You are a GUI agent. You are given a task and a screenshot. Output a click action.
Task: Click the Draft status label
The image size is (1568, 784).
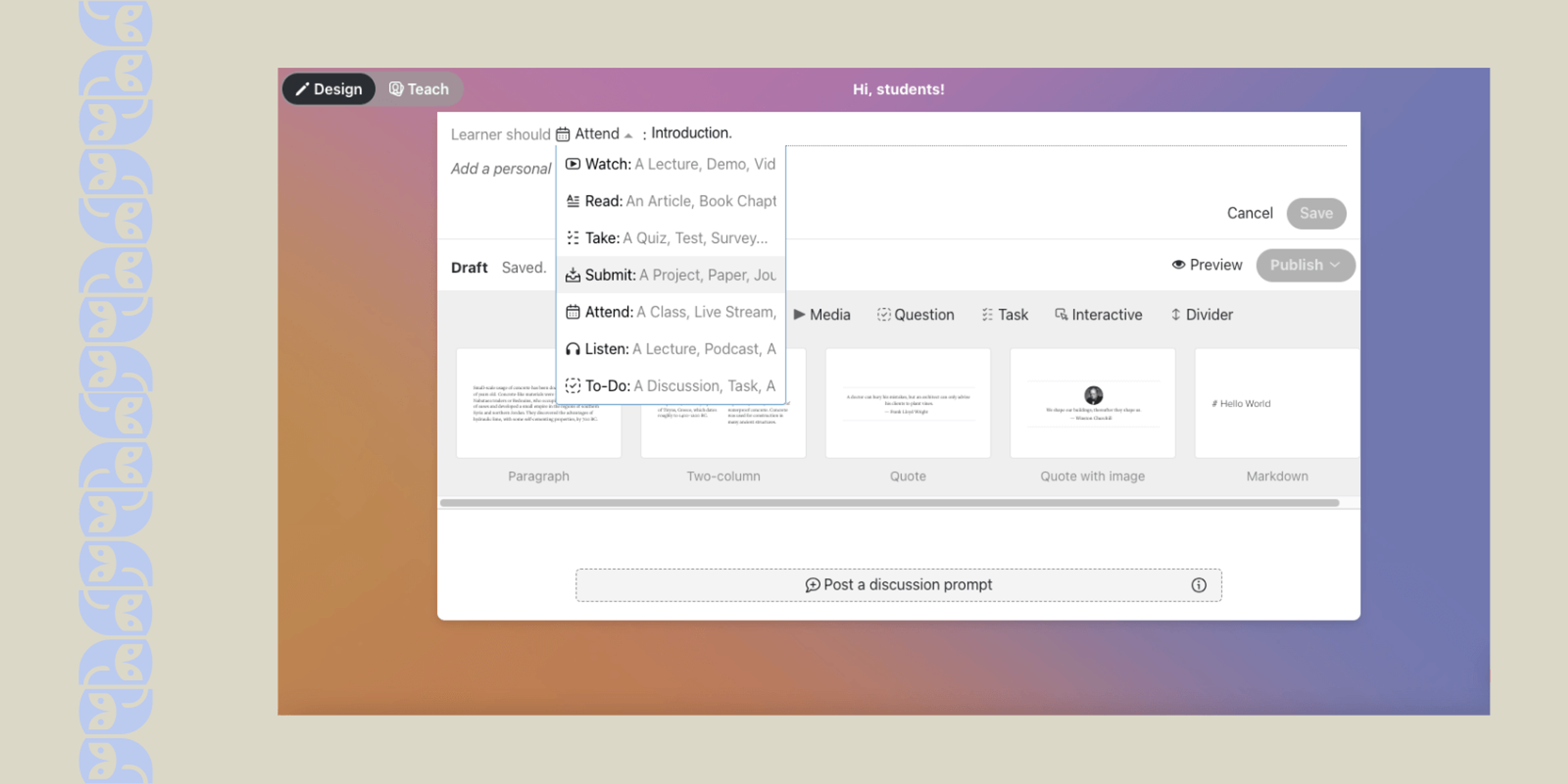[469, 268]
